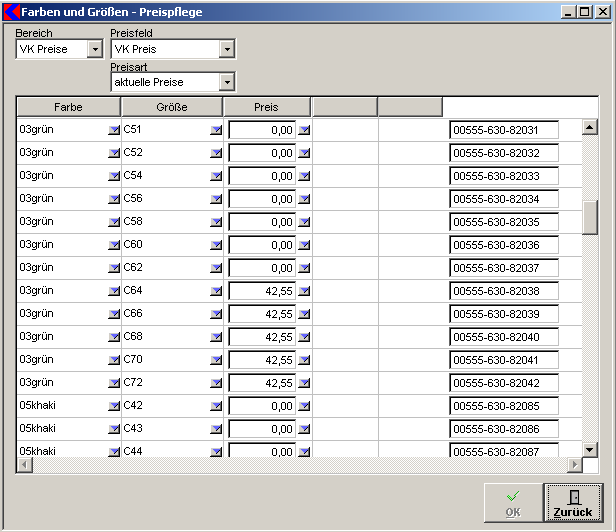Close the Farben und Größen window

point(602,12)
